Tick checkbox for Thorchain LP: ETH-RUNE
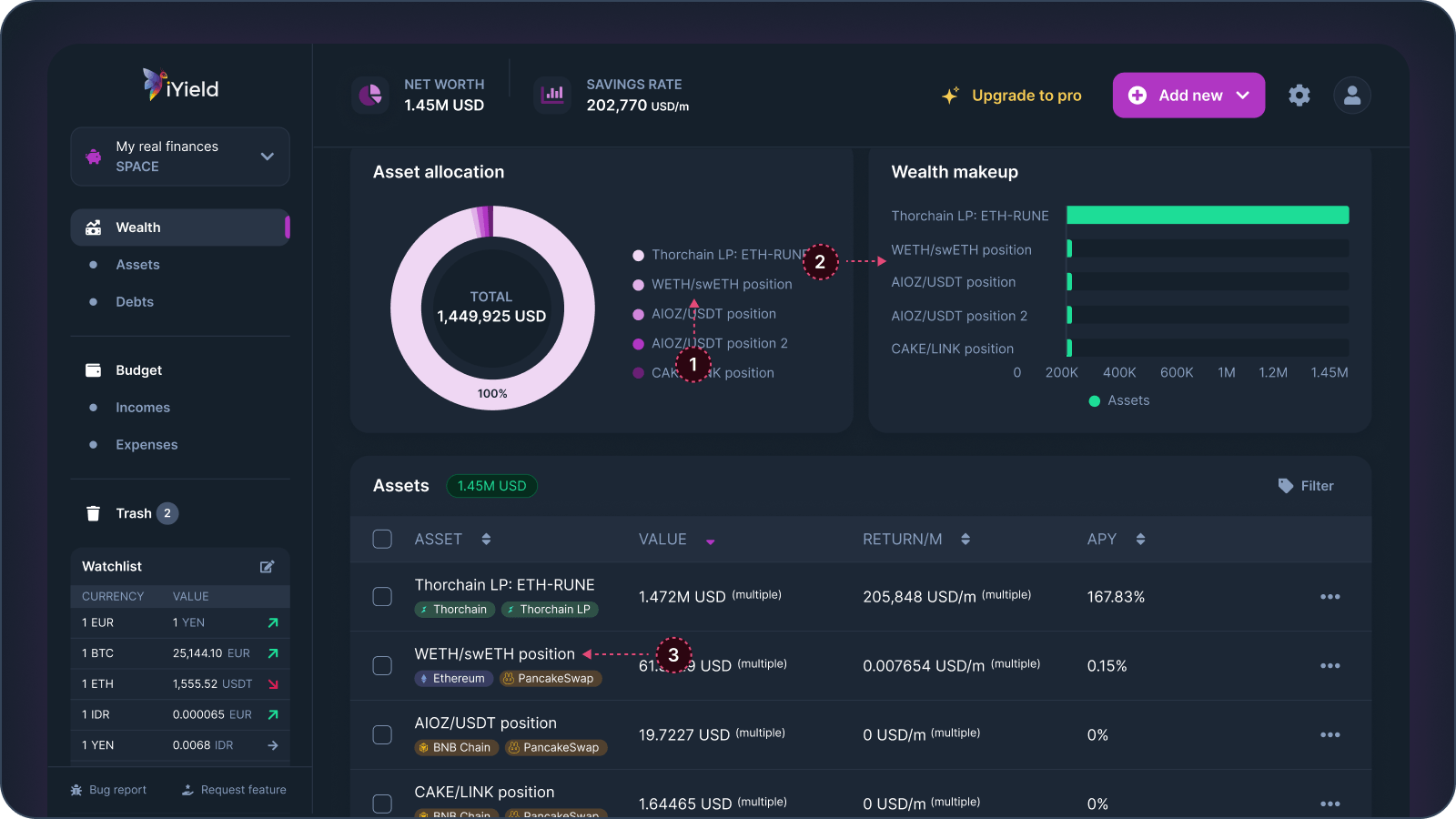 pos(382,597)
